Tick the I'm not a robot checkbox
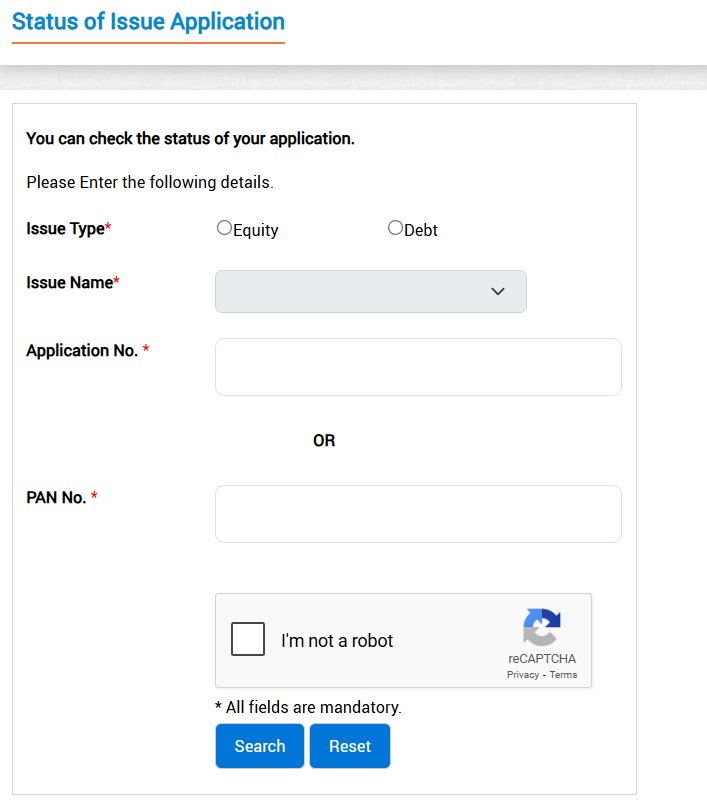Image resolution: width=707 pixels, height=811 pixels. (248, 639)
